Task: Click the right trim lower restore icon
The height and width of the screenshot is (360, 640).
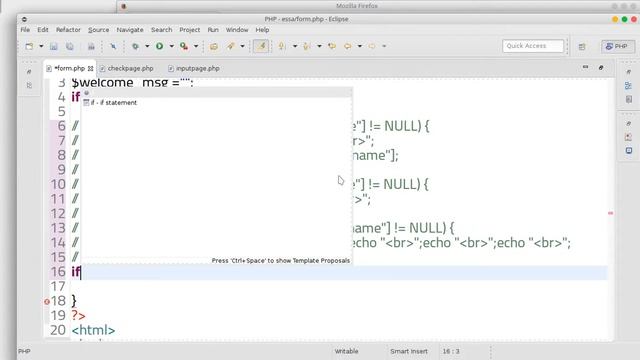Action: (x=629, y=123)
